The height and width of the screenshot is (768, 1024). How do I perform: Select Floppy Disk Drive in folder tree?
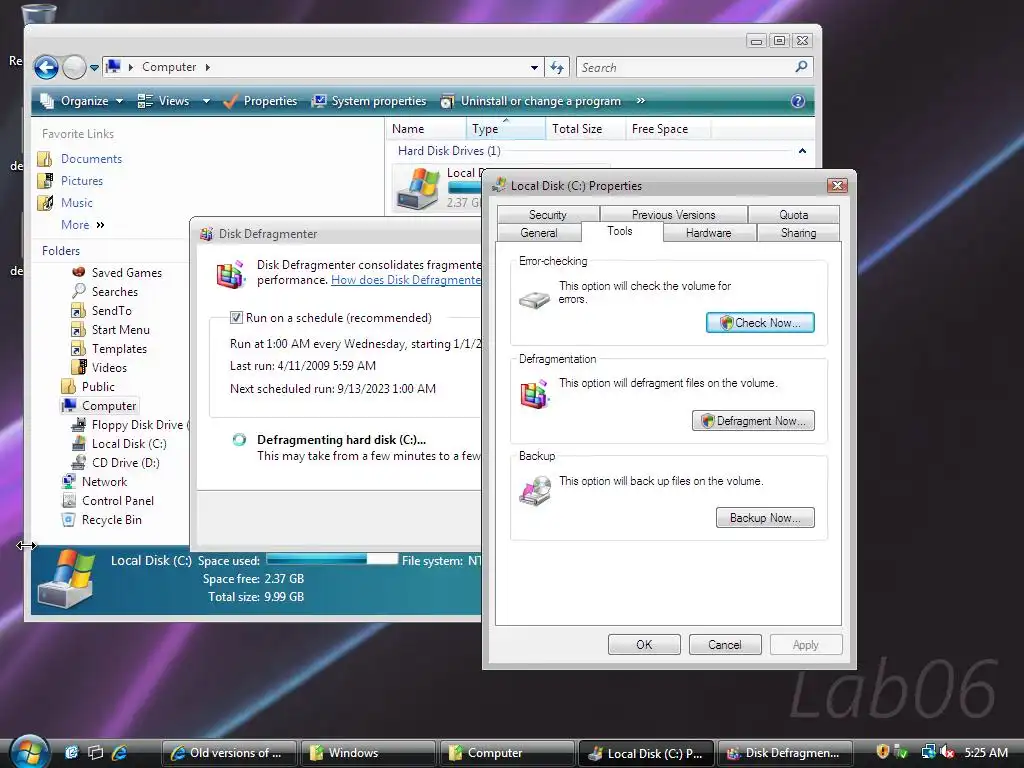[x=139, y=424]
